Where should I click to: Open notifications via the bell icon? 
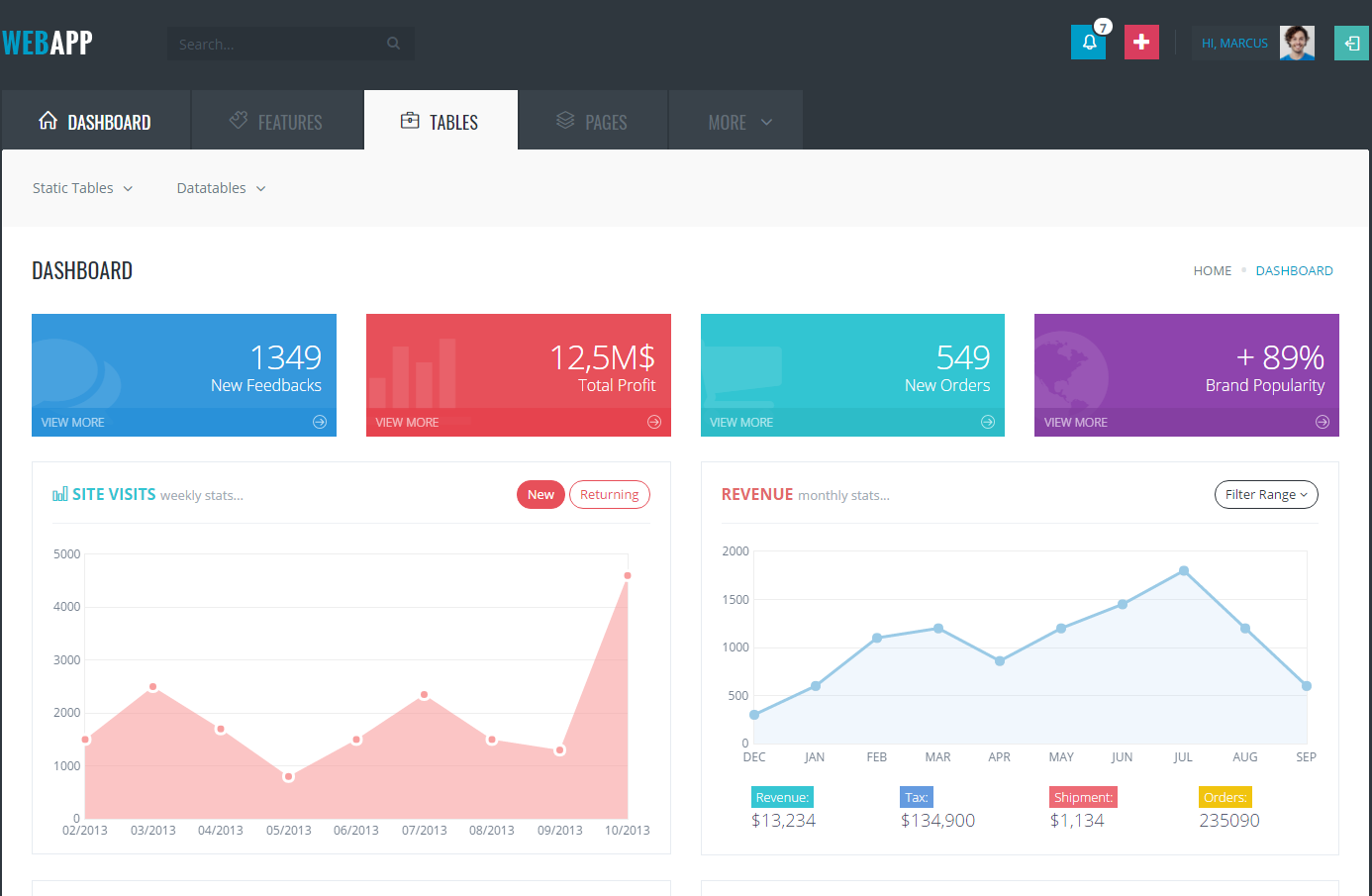[x=1088, y=42]
